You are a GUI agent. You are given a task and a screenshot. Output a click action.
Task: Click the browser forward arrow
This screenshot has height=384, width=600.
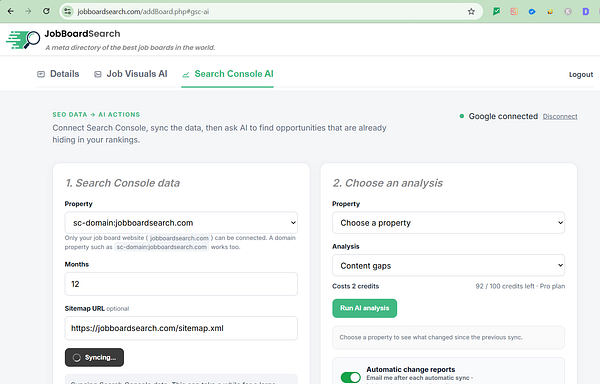tap(28, 11)
